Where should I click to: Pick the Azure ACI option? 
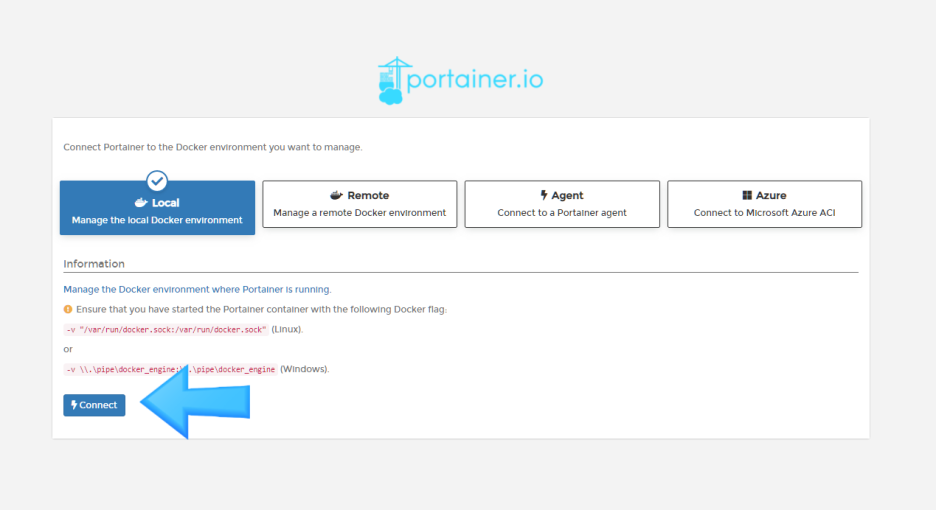coord(764,204)
